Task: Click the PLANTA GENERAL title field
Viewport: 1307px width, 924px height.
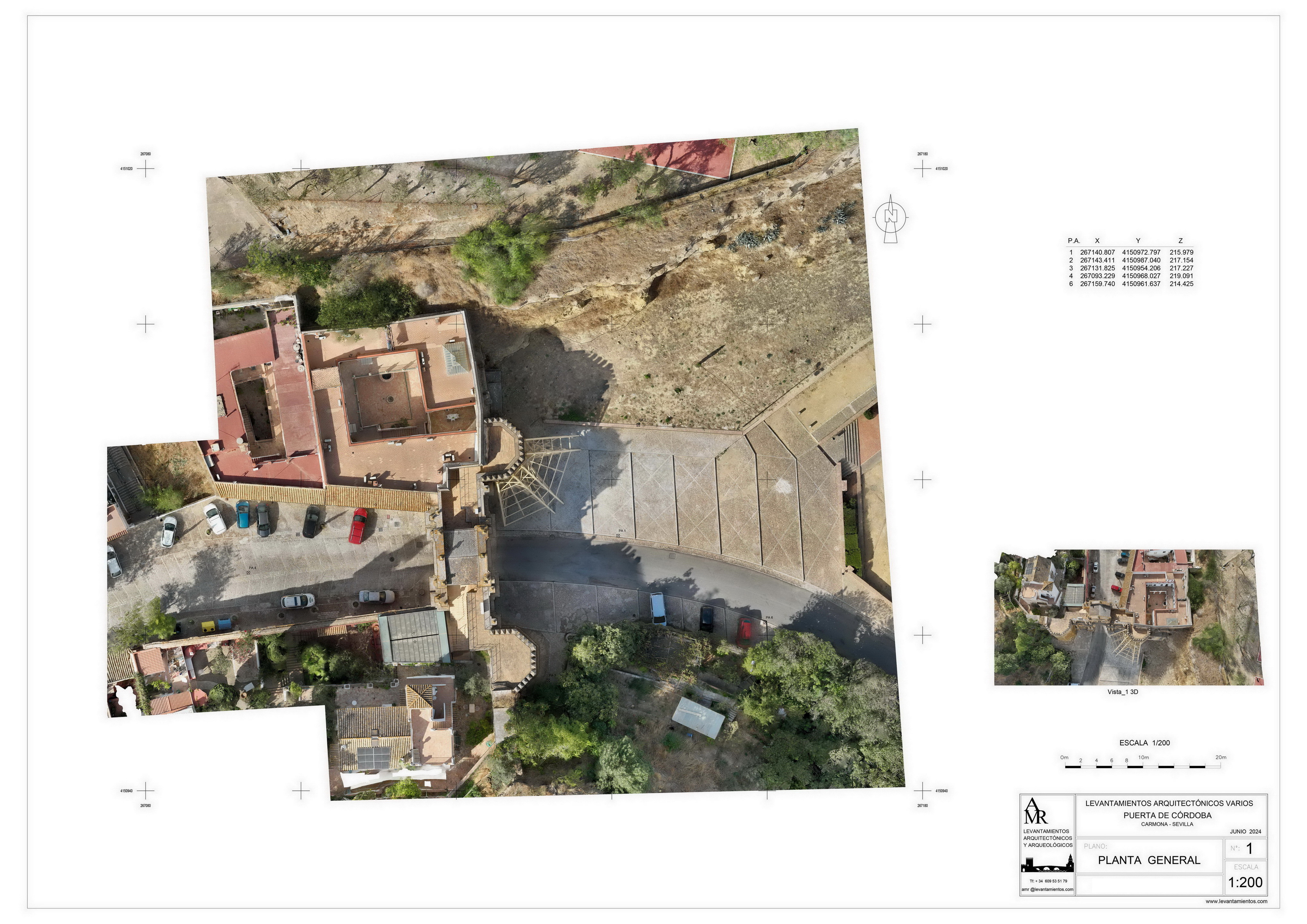Action: tap(1149, 860)
